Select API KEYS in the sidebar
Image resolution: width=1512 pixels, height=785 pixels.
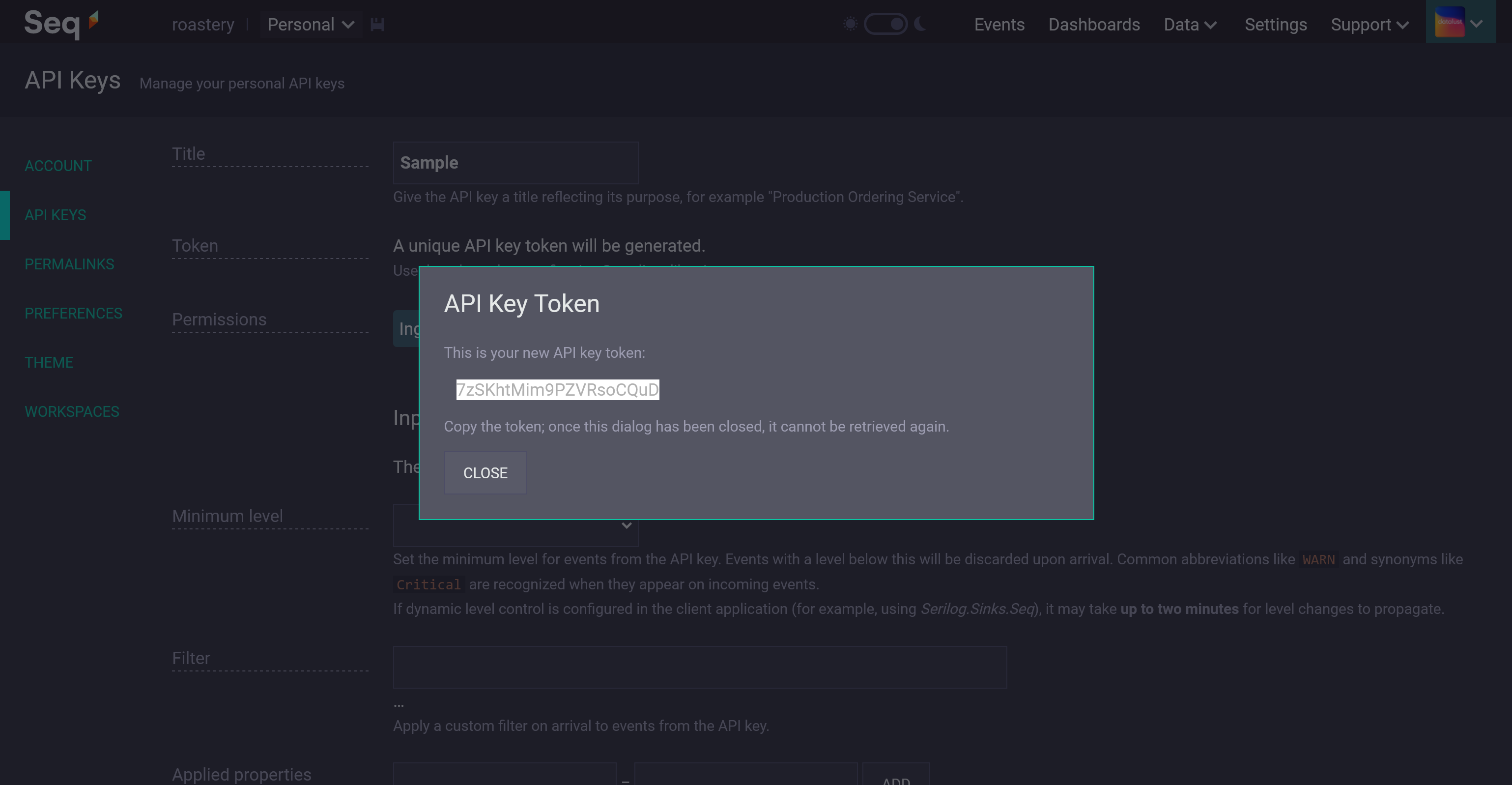(55, 215)
